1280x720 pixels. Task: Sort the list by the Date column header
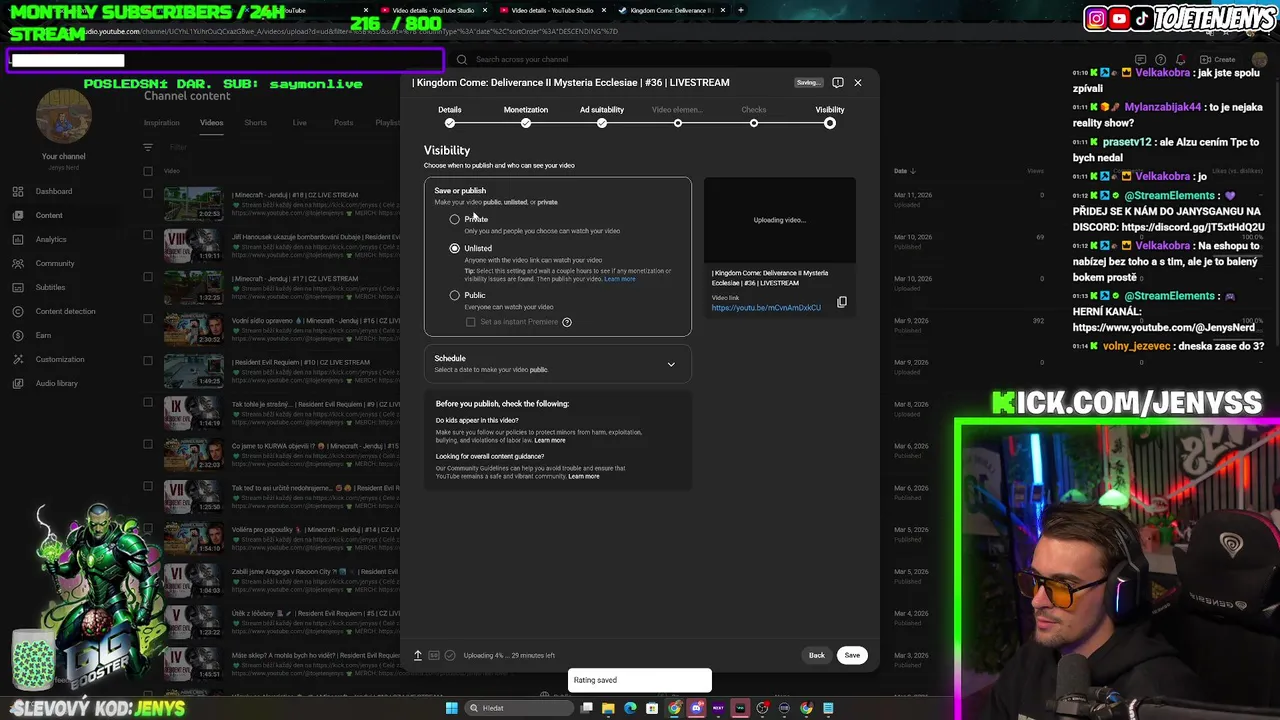(x=904, y=171)
